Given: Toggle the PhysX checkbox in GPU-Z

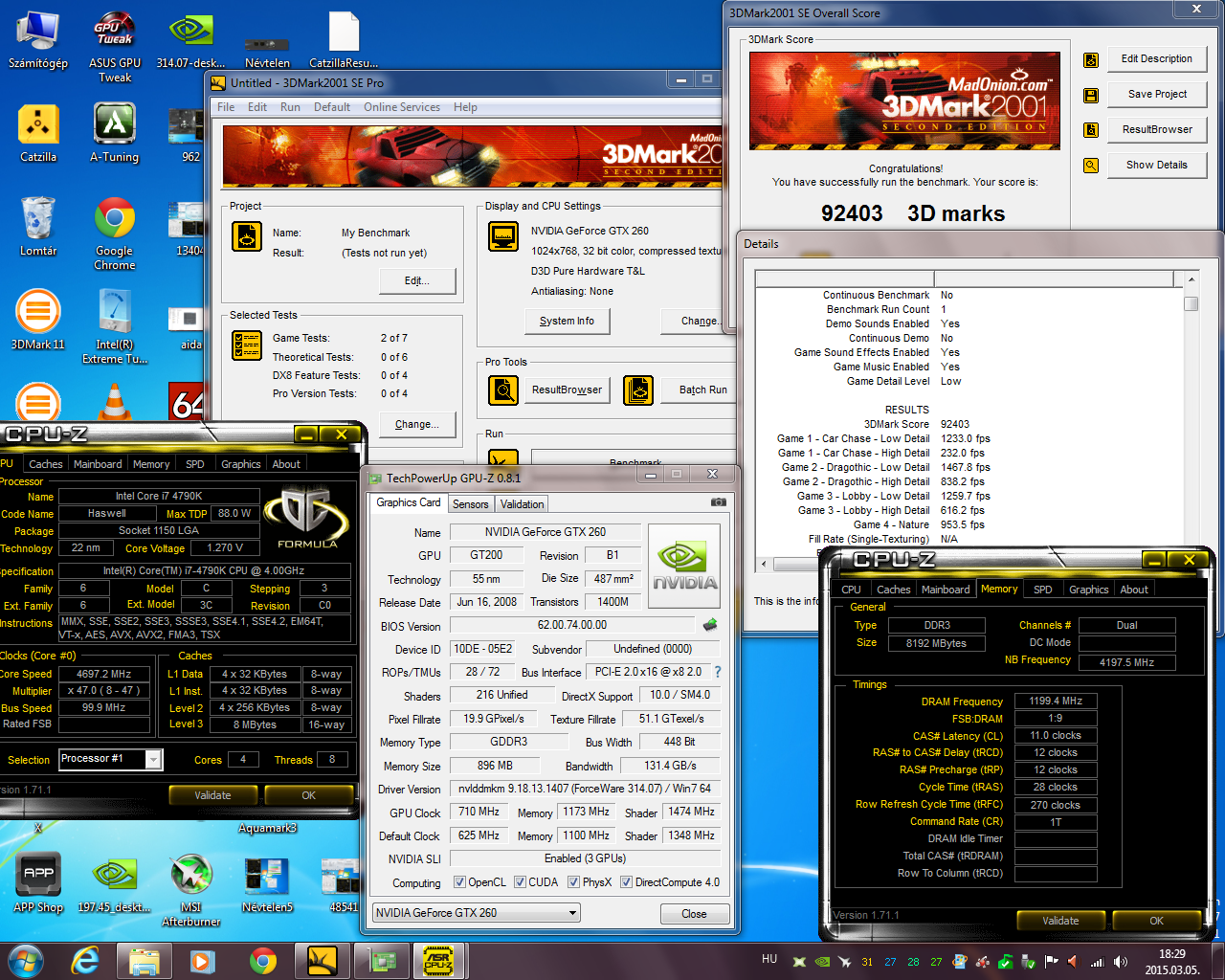Looking at the screenshot, I should point(573,882).
